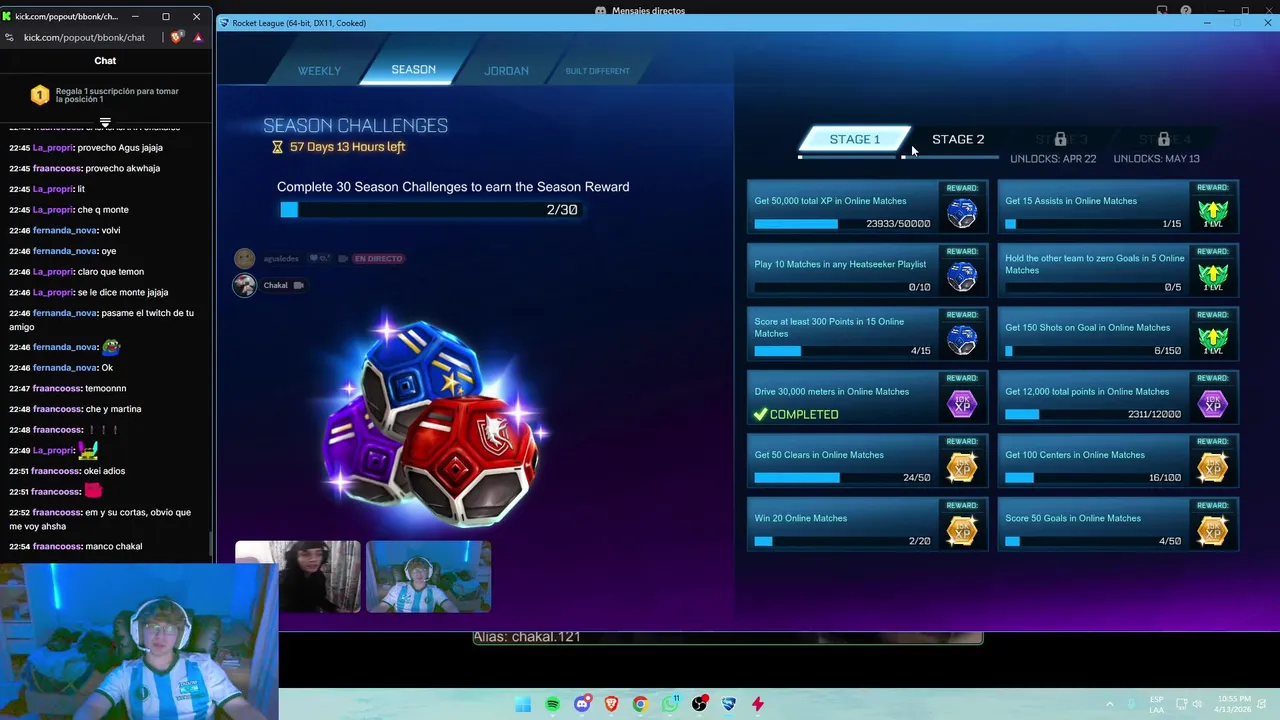The width and height of the screenshot is (1280, 720).
Task: Click username fraancooss on manco chakal message
Action: pos(57,546)
